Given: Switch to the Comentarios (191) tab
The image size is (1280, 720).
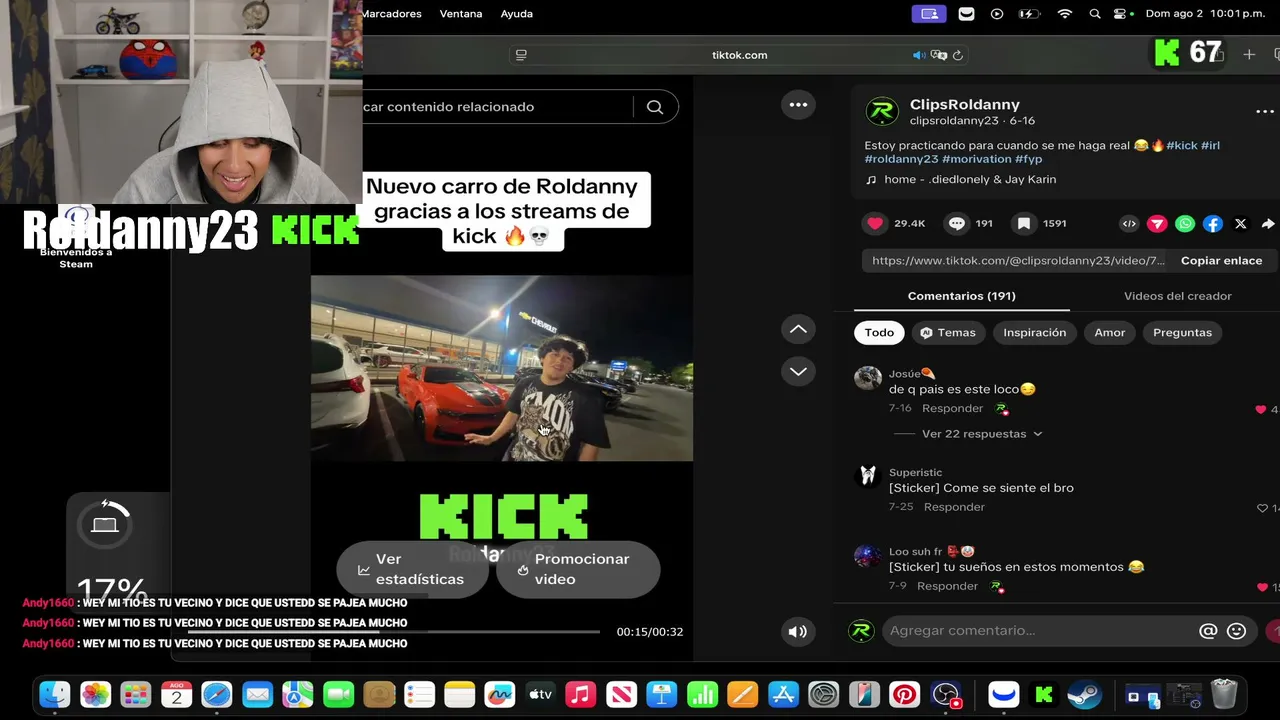Looking at the screenshot, I should click(x=962, y=296).
